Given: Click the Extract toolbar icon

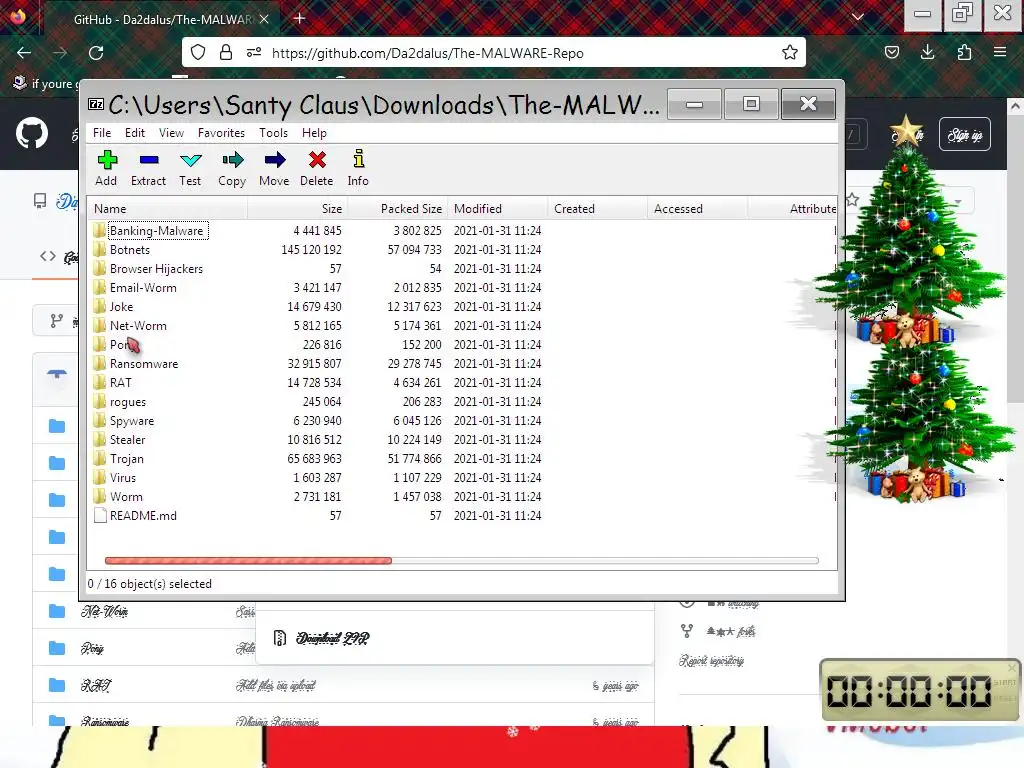Looking at the screenshot, I should [x=149, y=160].
